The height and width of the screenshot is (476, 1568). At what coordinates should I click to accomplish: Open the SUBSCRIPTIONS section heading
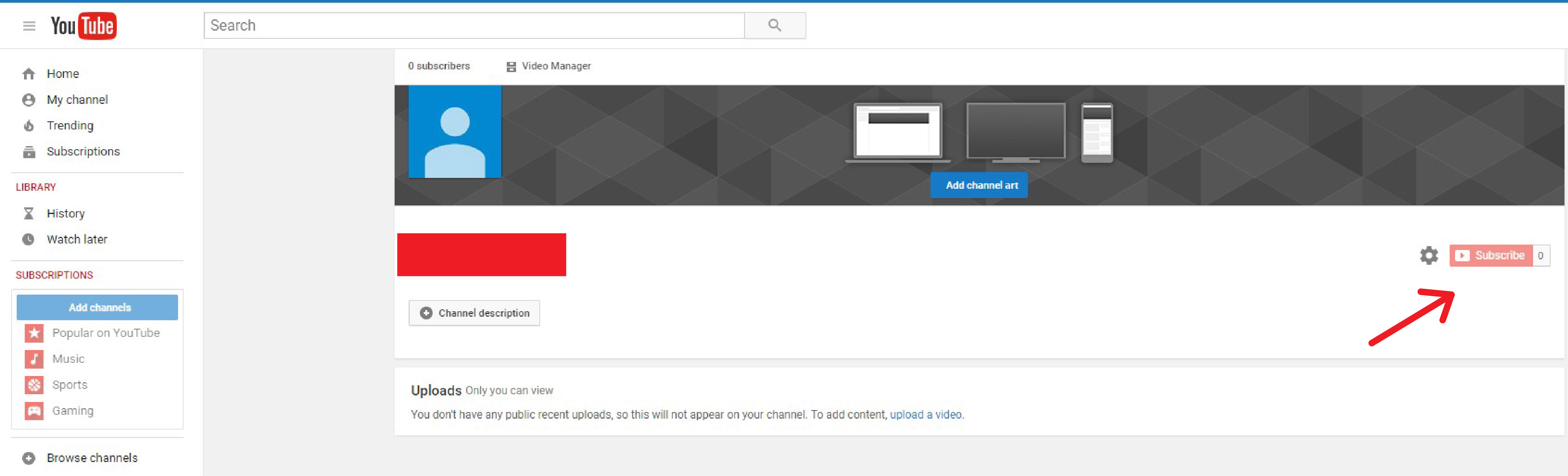point(54,275)
